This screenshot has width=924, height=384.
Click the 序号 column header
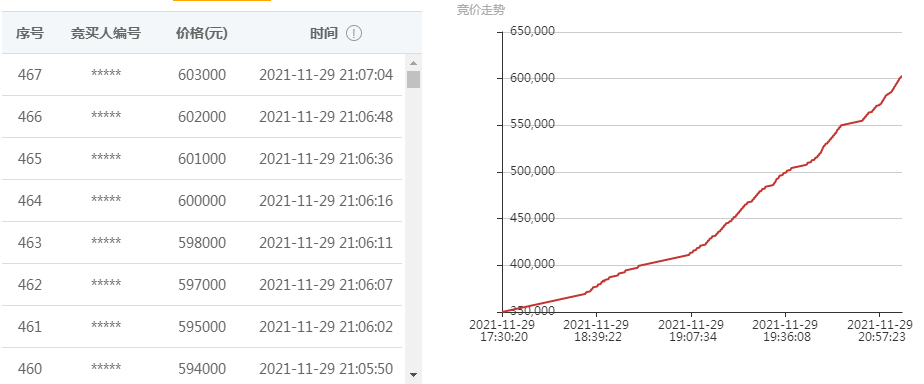pyautogui.click(x=29, y=33)
